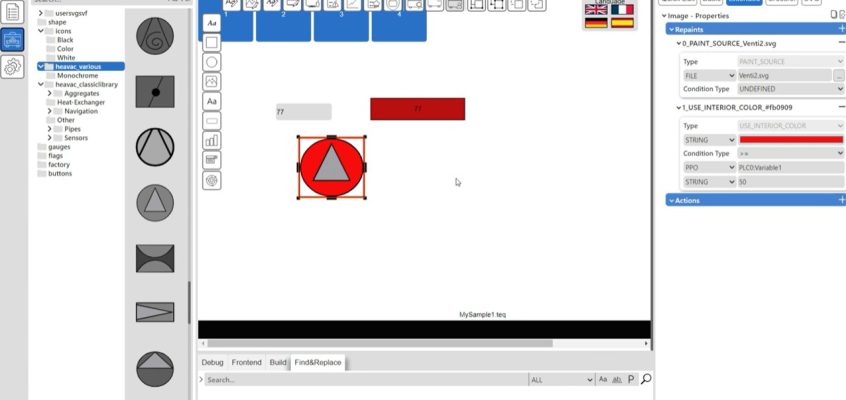Switch language using the German flag
The height and width of the screenshot is (400, 846).
(596, 22)
